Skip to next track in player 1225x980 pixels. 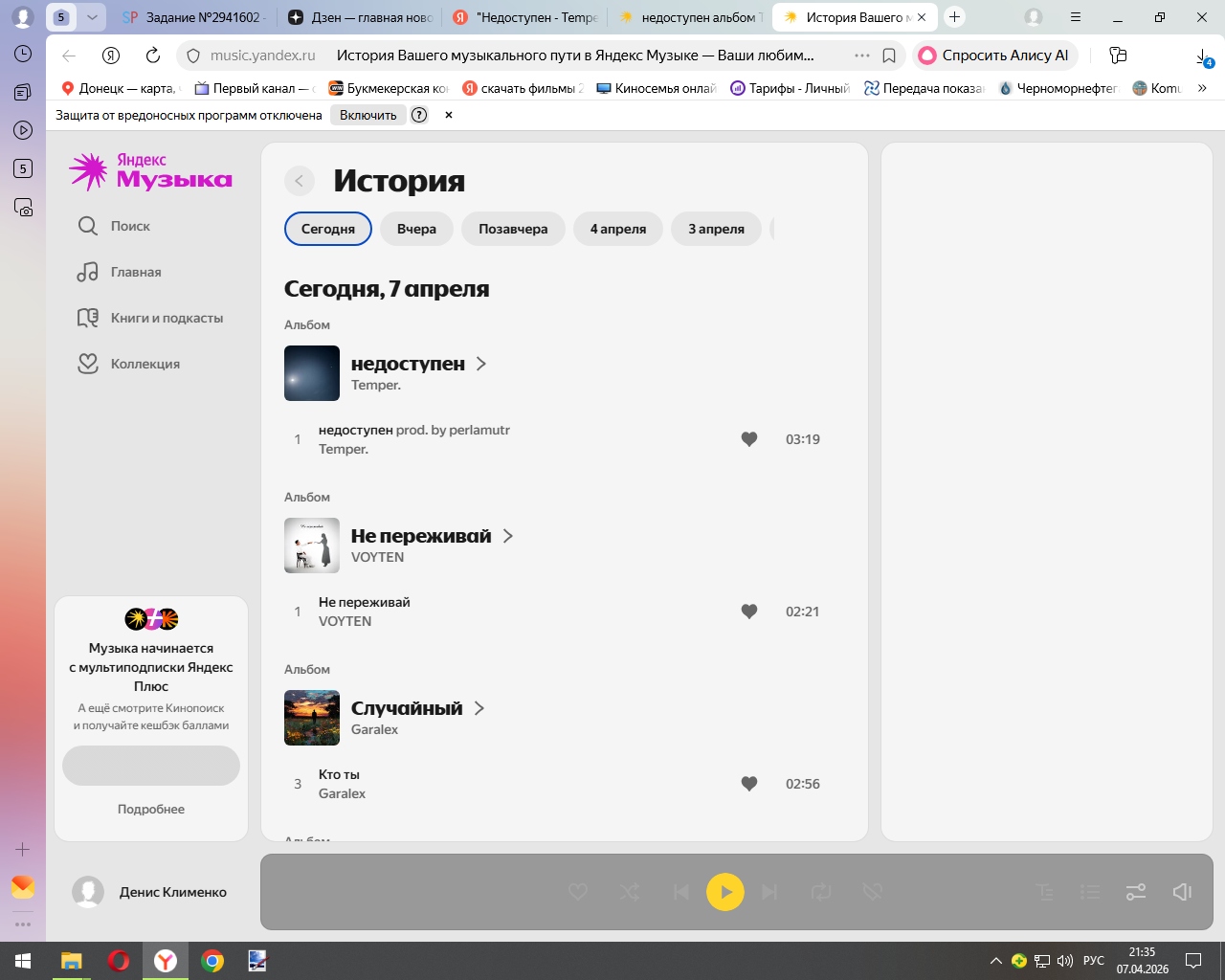pyautogui.click(x=769, y=892)
